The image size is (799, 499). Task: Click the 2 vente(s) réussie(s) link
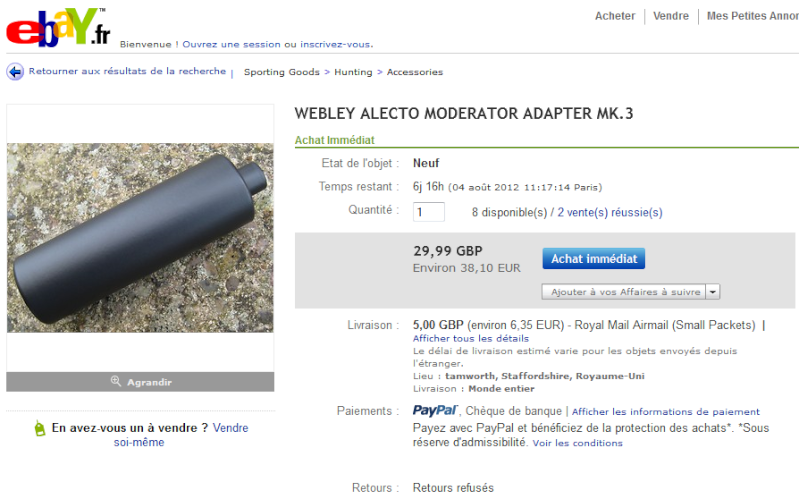[x=610, y=212]
